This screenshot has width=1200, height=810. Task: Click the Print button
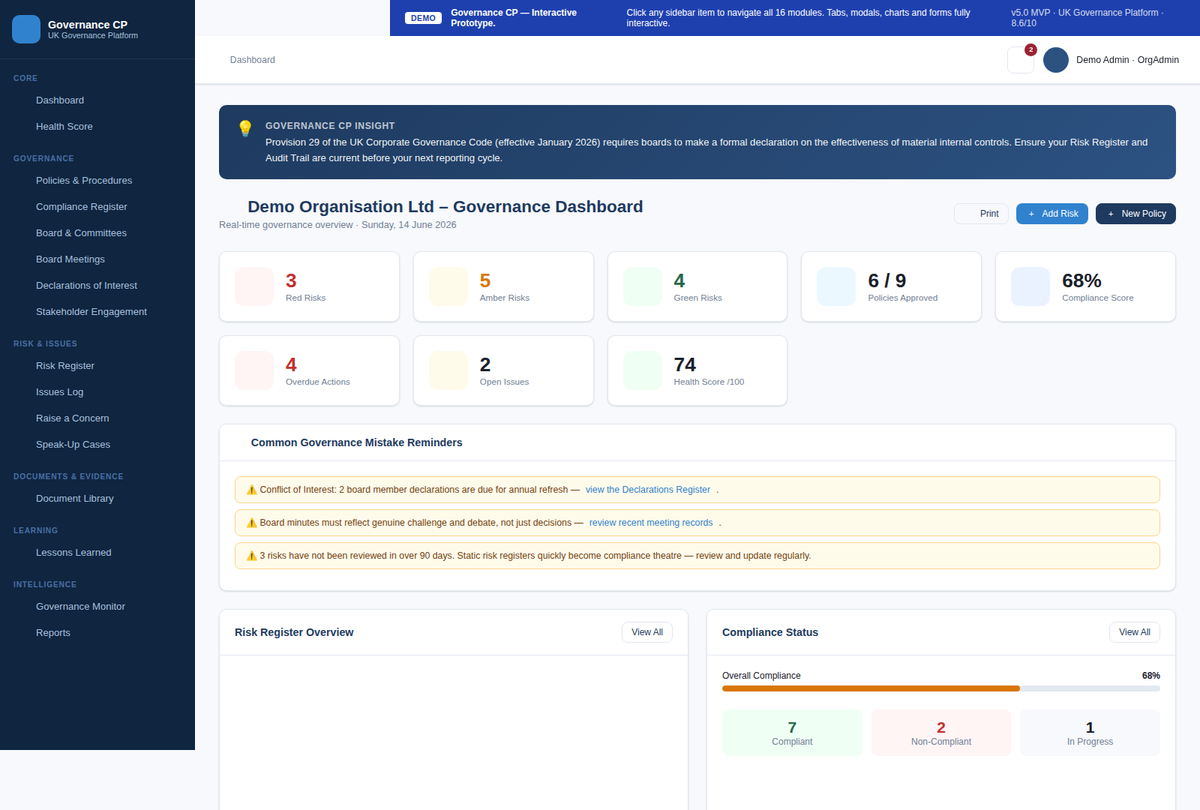981,214
